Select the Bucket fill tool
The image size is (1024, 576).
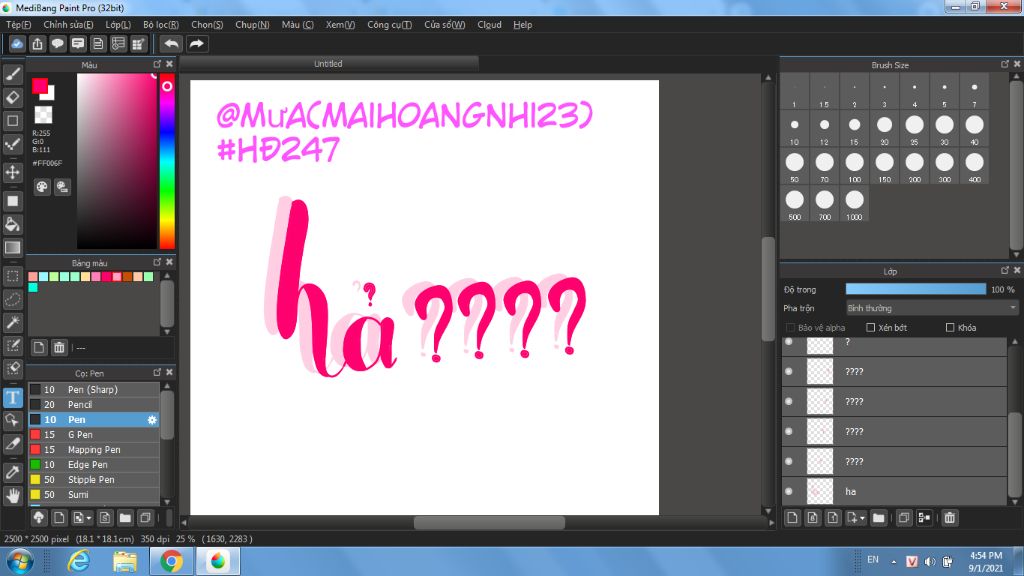[12, 225]
